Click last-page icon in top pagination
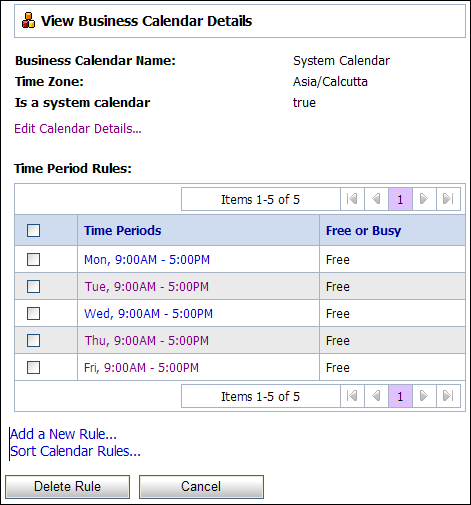 (448, 199)
